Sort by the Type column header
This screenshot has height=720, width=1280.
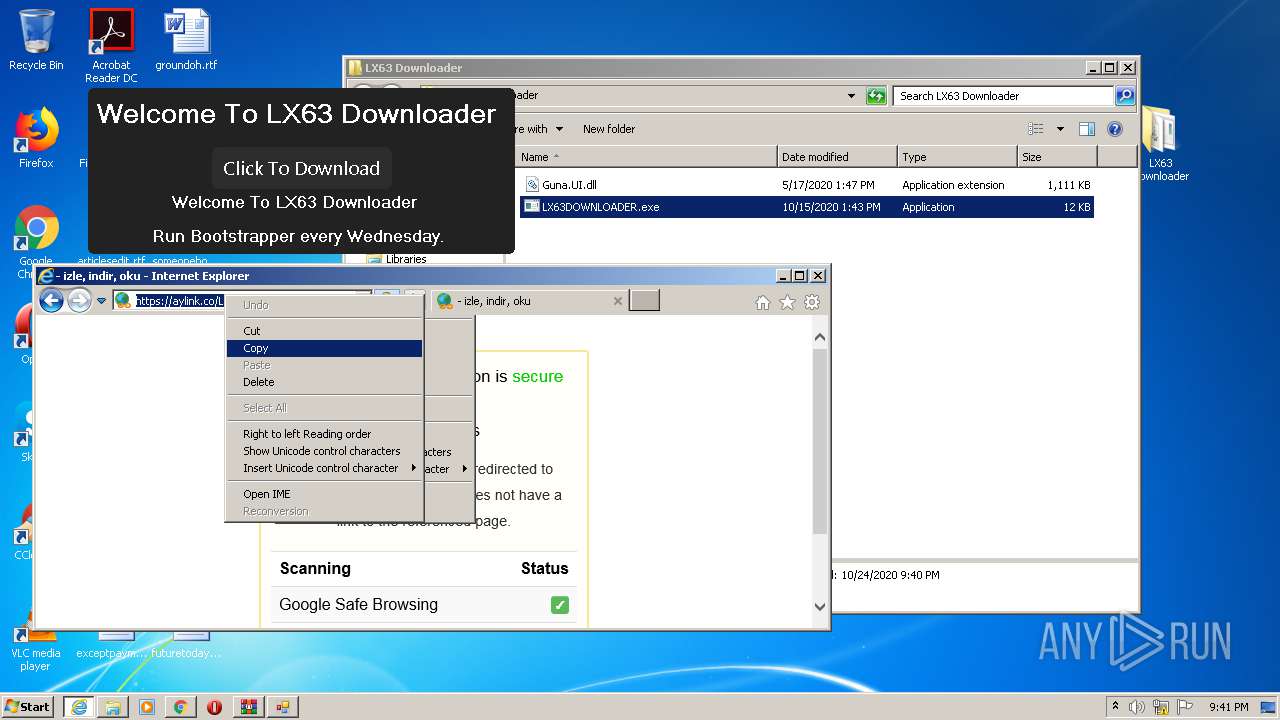click(x=957, y=157)
